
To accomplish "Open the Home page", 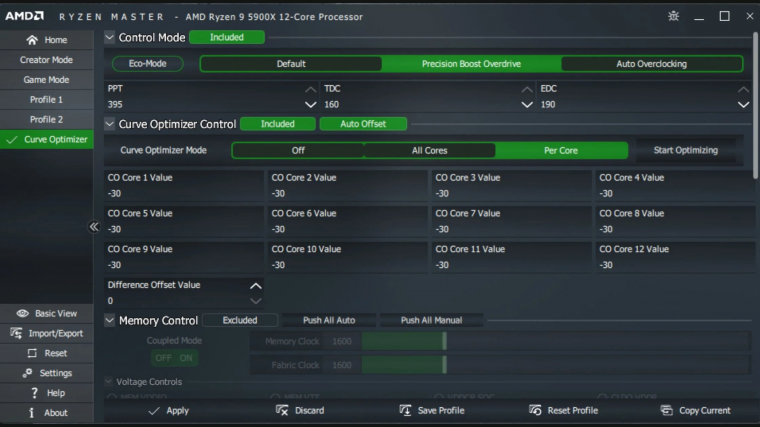I will 47,40.
